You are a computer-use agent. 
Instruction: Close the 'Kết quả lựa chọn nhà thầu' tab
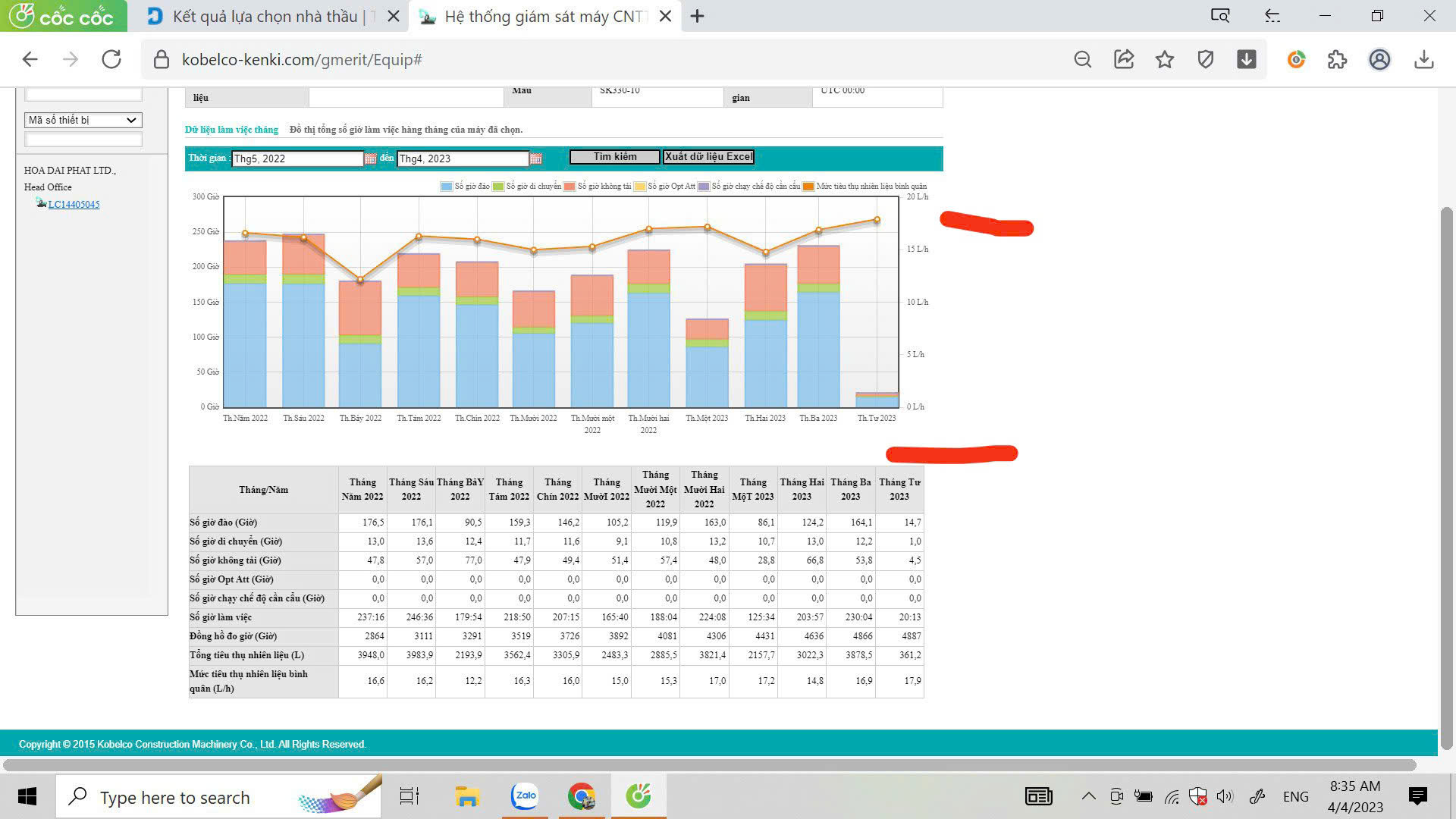(393, 16)
